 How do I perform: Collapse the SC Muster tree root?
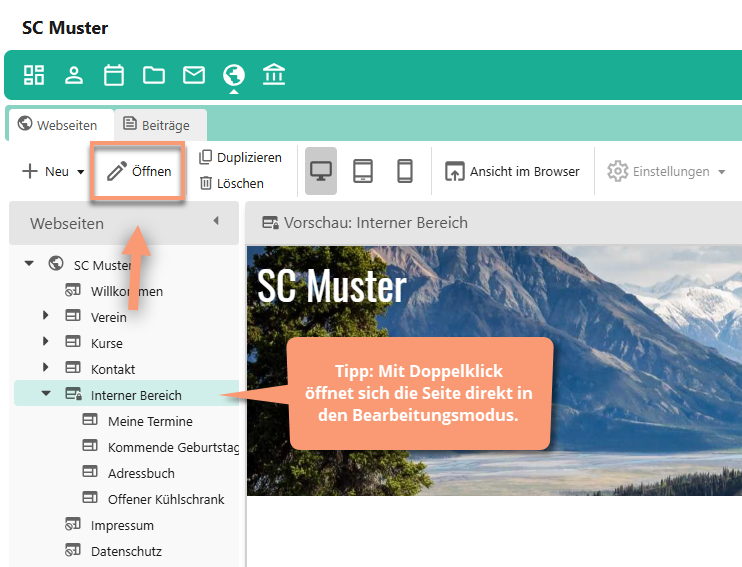coord(29,263)
